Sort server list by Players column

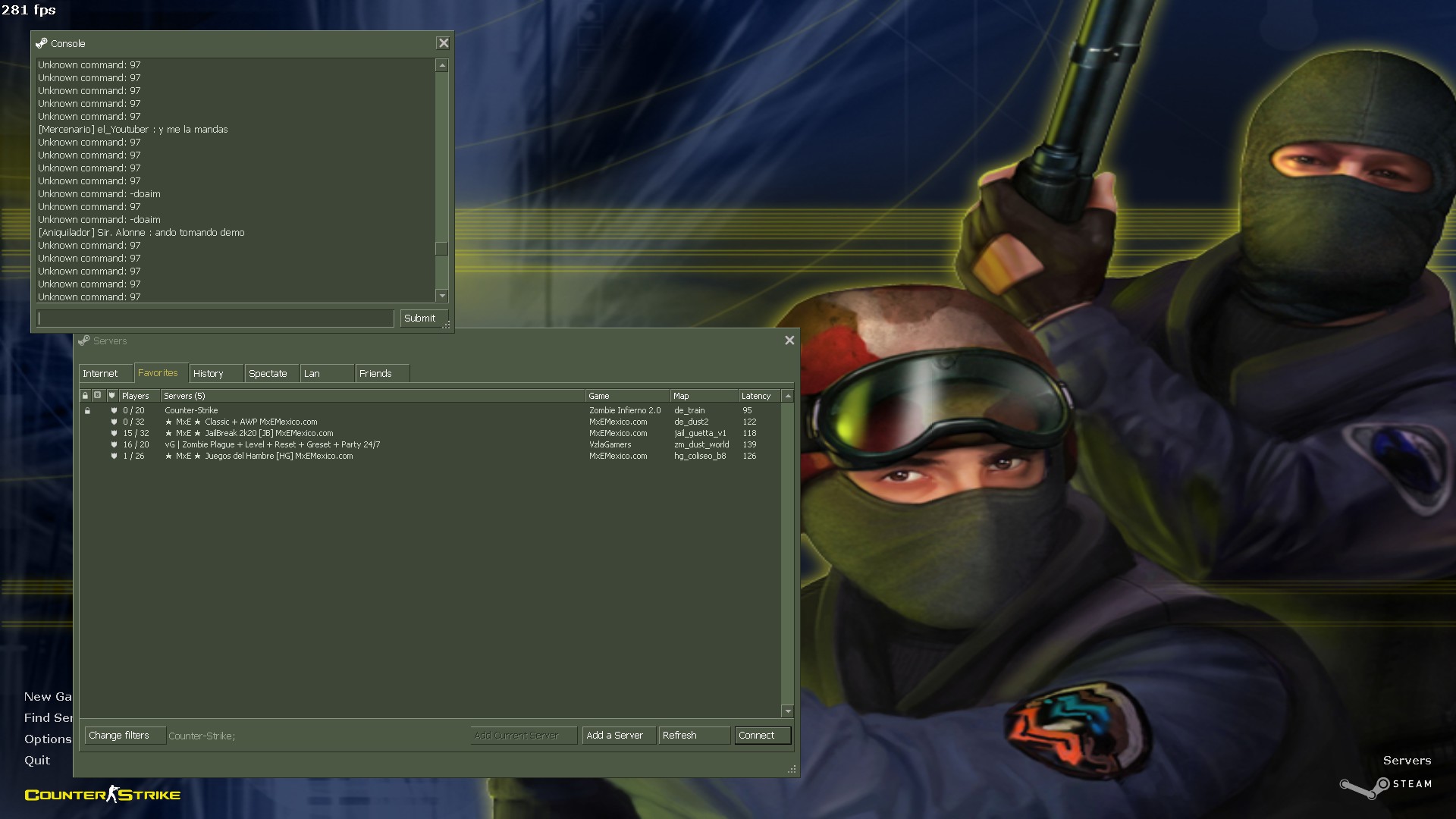(x=140, y=396)
